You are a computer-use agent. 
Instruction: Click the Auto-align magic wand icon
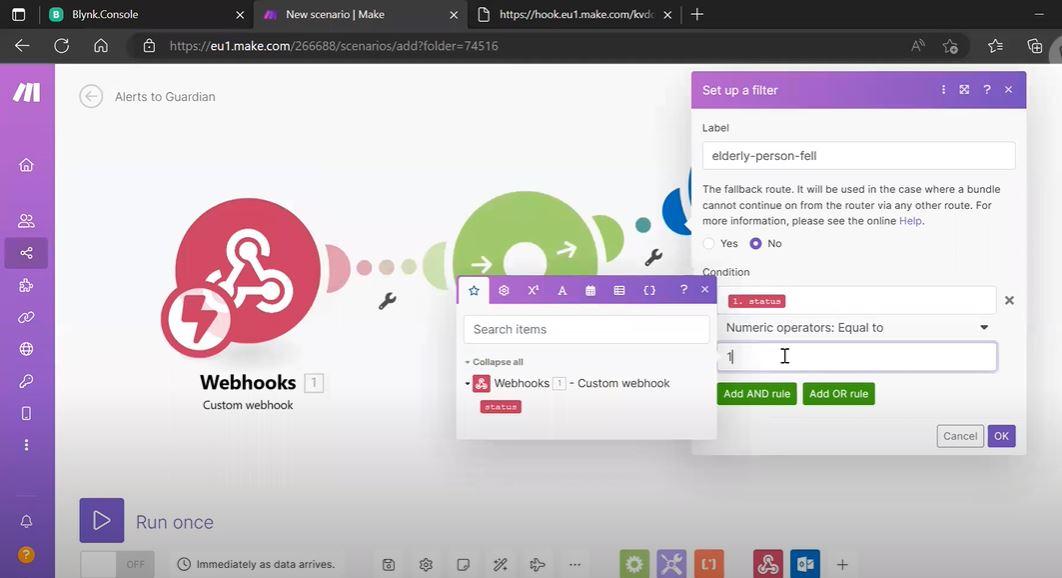501,564
